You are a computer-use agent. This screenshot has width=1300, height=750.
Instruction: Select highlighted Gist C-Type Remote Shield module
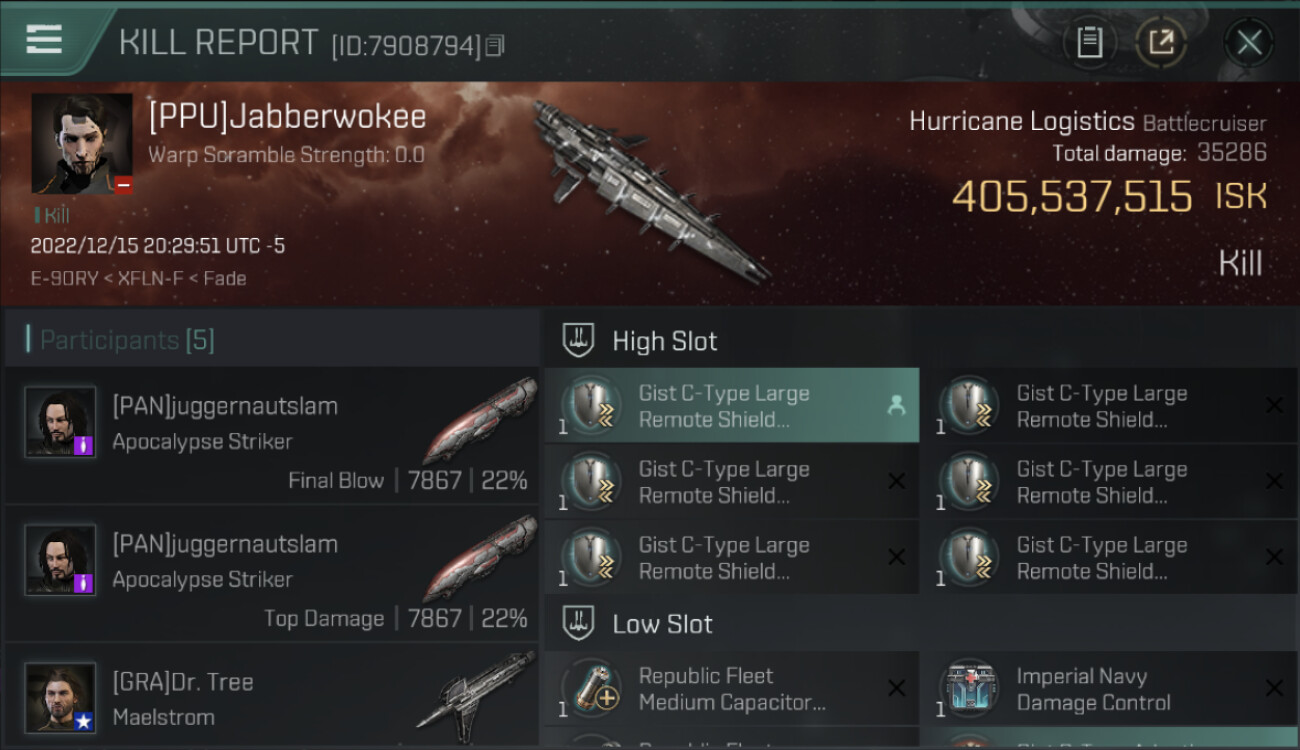tap(731, 405)
